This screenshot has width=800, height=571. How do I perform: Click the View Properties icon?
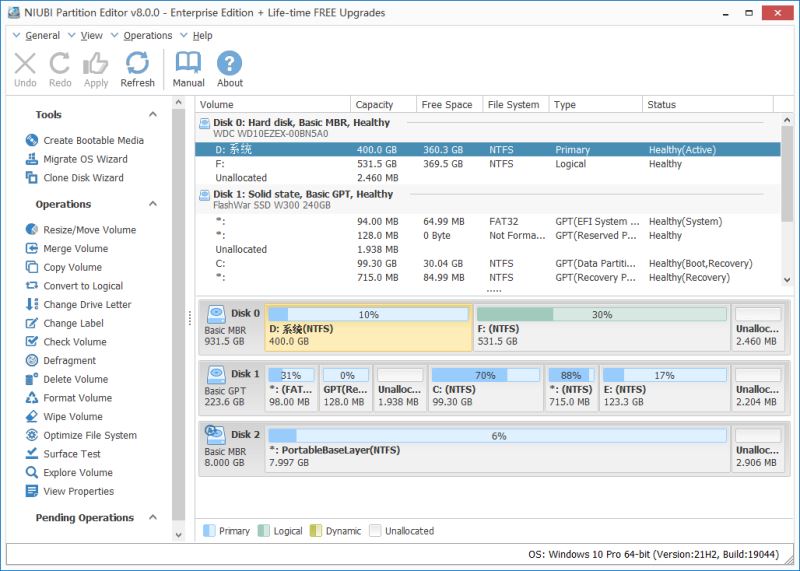[x=32, y=491]
